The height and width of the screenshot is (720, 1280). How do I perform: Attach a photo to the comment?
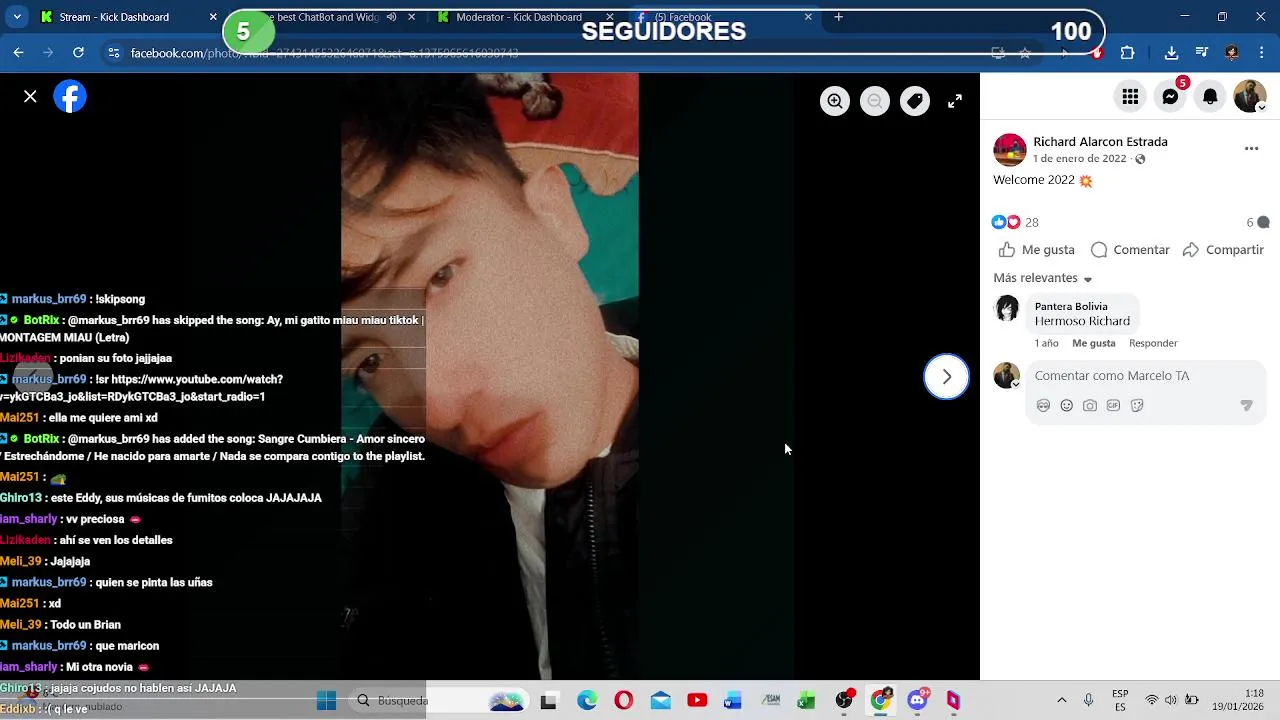tap(1090, 406)
